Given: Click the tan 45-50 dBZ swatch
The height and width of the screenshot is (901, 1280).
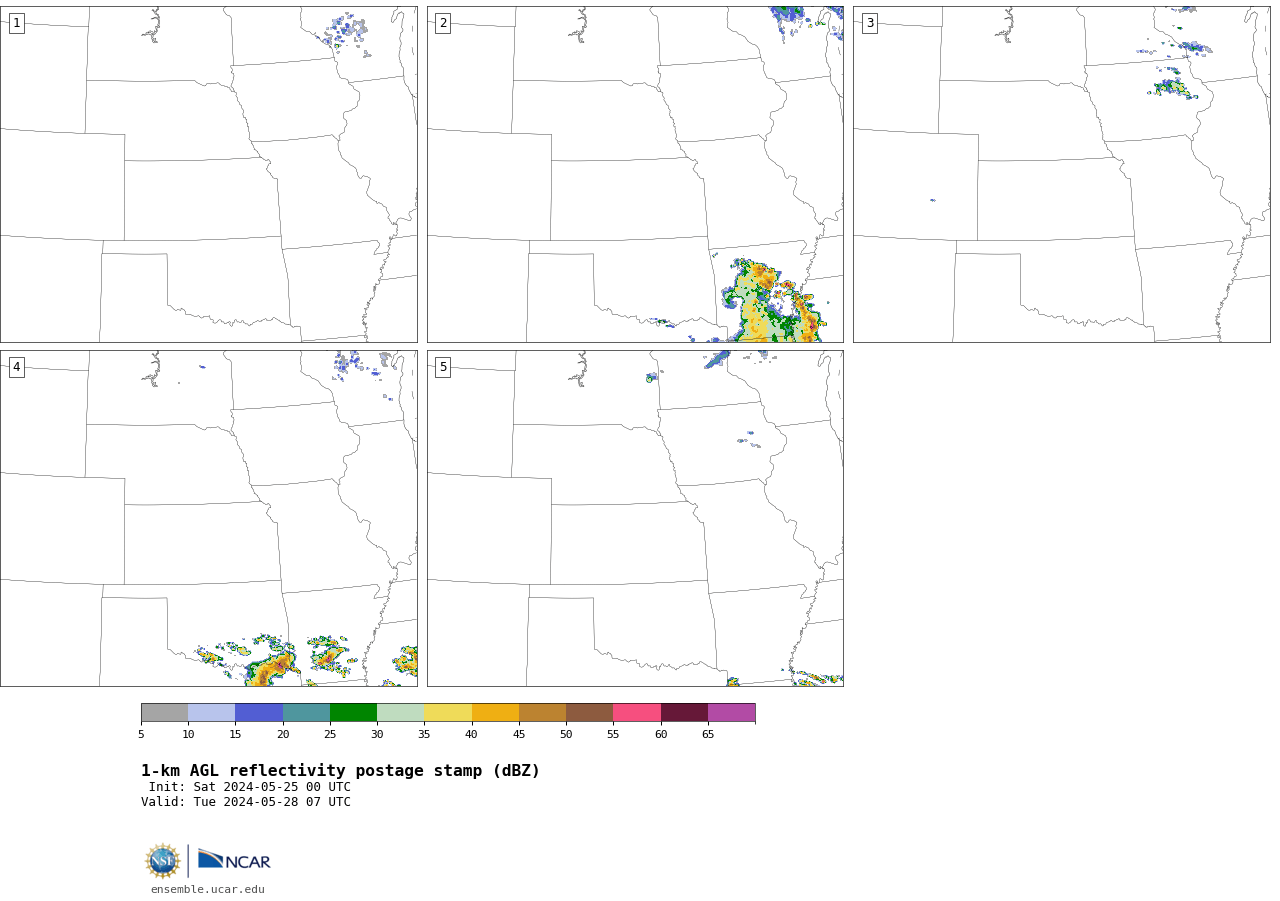Looking at the screenshot, I should [x=542, y=713].
